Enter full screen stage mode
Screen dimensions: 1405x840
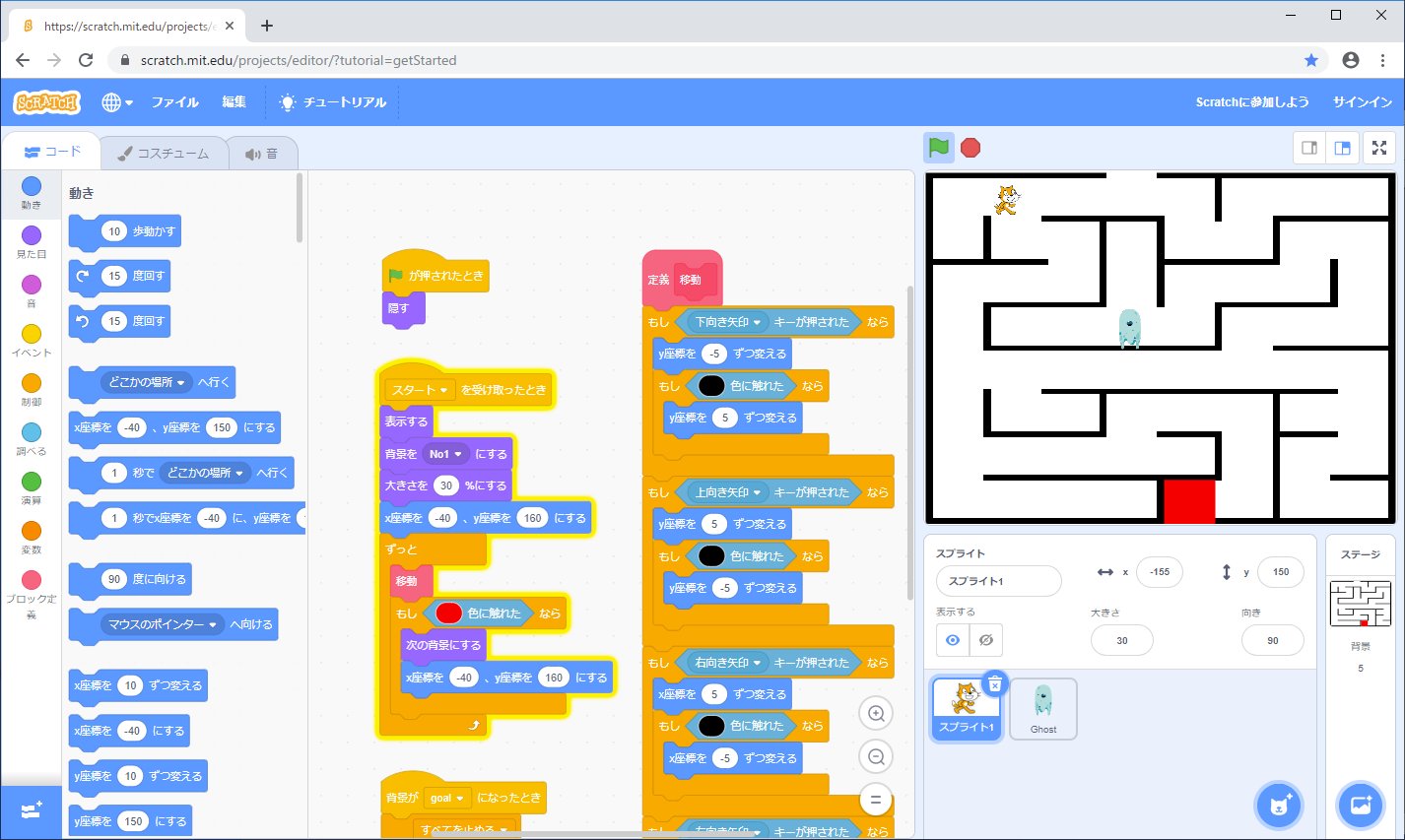coord(1379,148)
